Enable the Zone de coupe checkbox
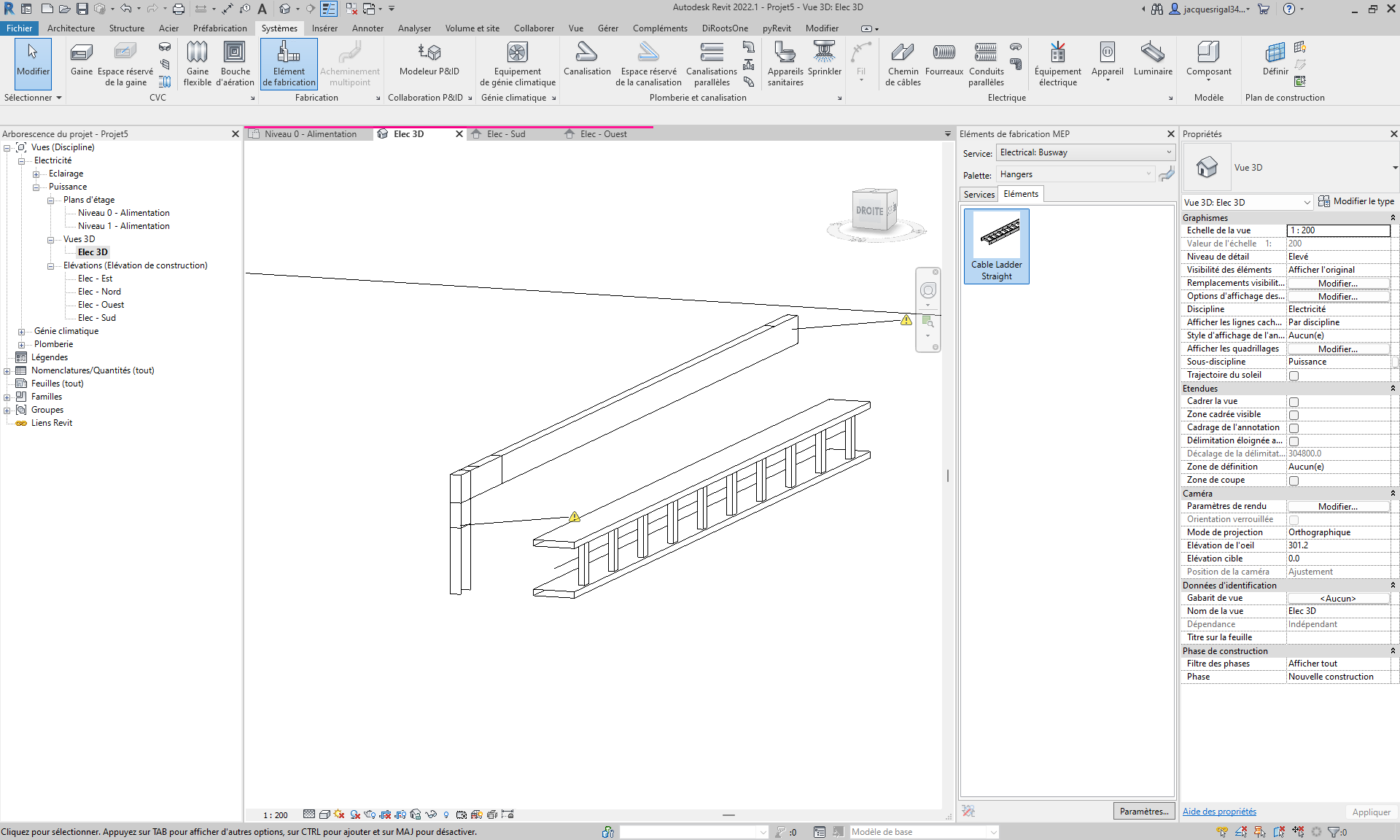This screenshot has width=1400, height=840. pyautogui.click(x=1294, y=480)
